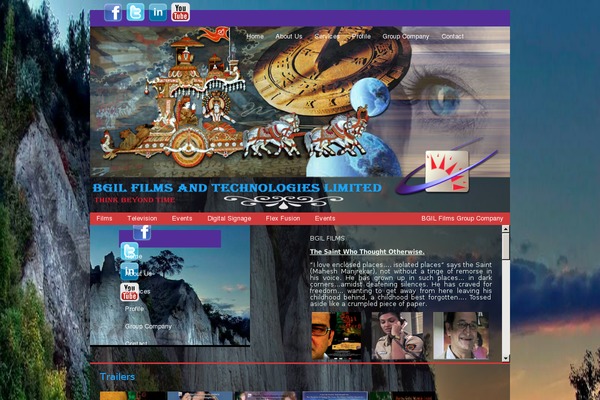Image resolution: width=600 pixels, height=400 pixels.
Task: Open the film still of smiling man
Action: (x=461, y=335)
